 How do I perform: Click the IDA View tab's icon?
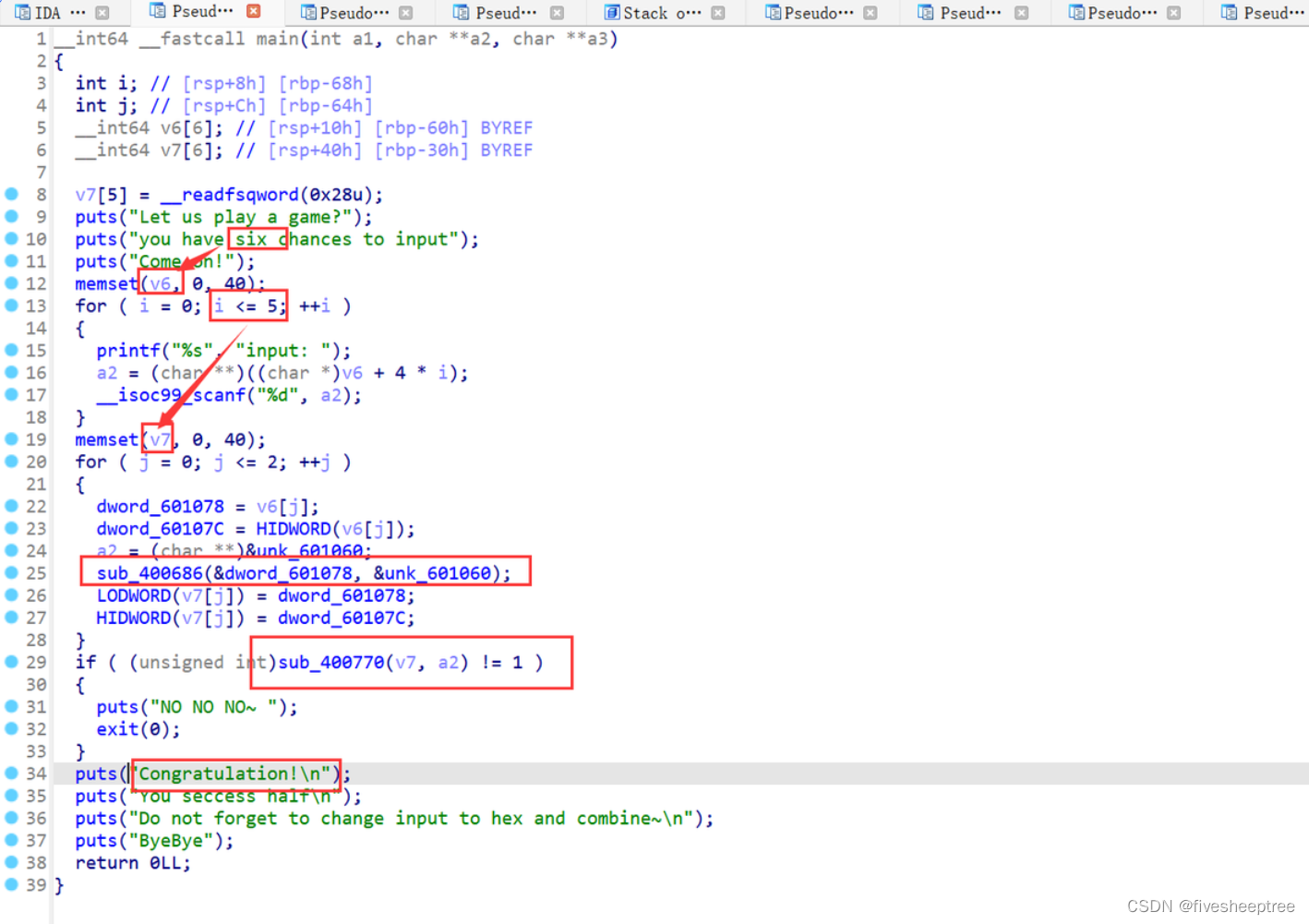click(x=23, y=13)
